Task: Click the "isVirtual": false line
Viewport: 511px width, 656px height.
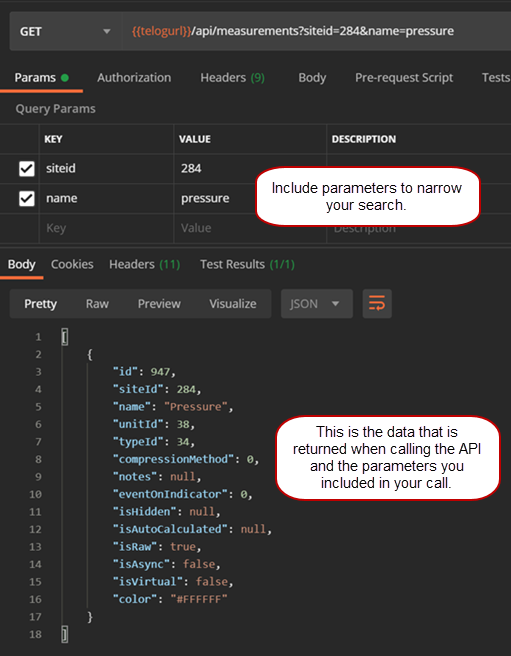Action: pyautogui.click(x=173, y=582)
